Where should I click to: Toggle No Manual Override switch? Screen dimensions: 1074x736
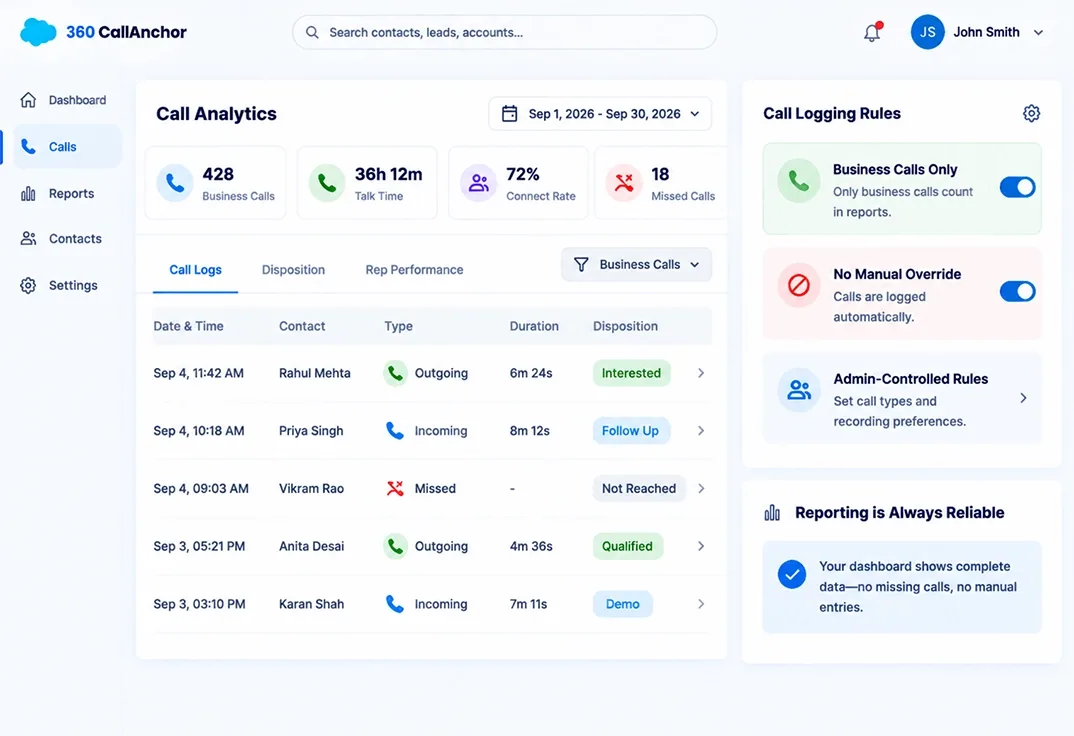pos(1017,292)
